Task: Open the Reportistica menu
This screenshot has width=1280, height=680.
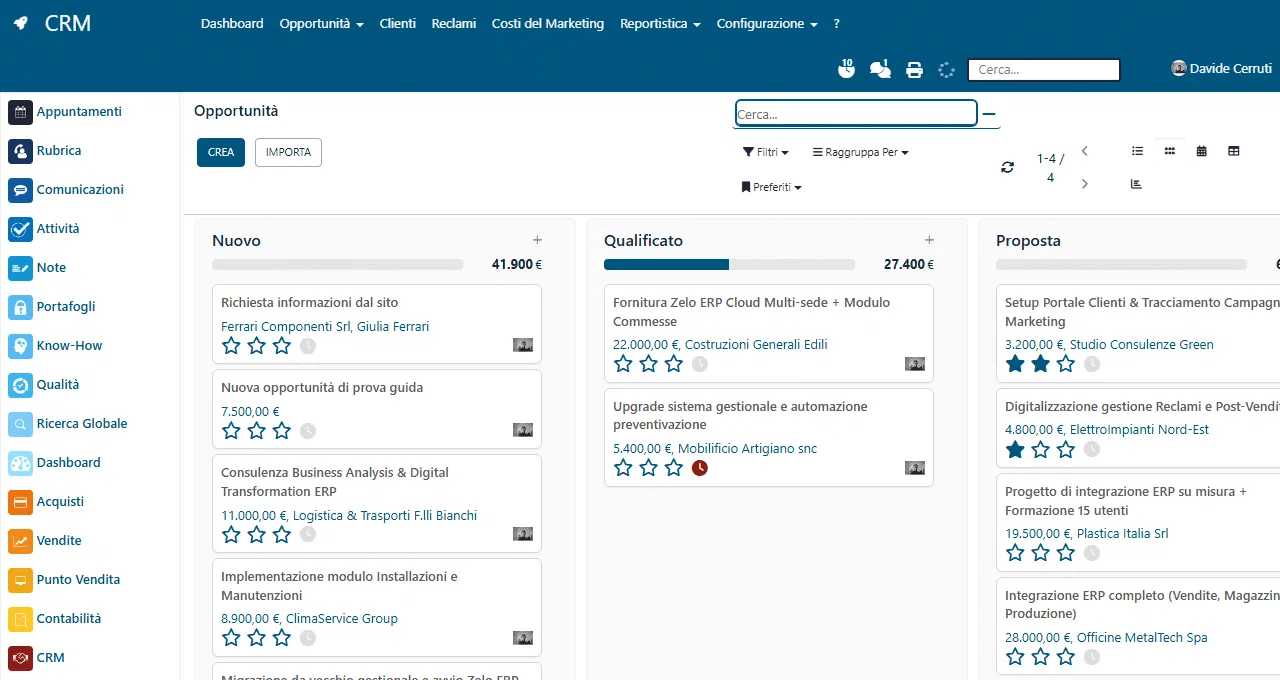Action: (x=660, y=23)
